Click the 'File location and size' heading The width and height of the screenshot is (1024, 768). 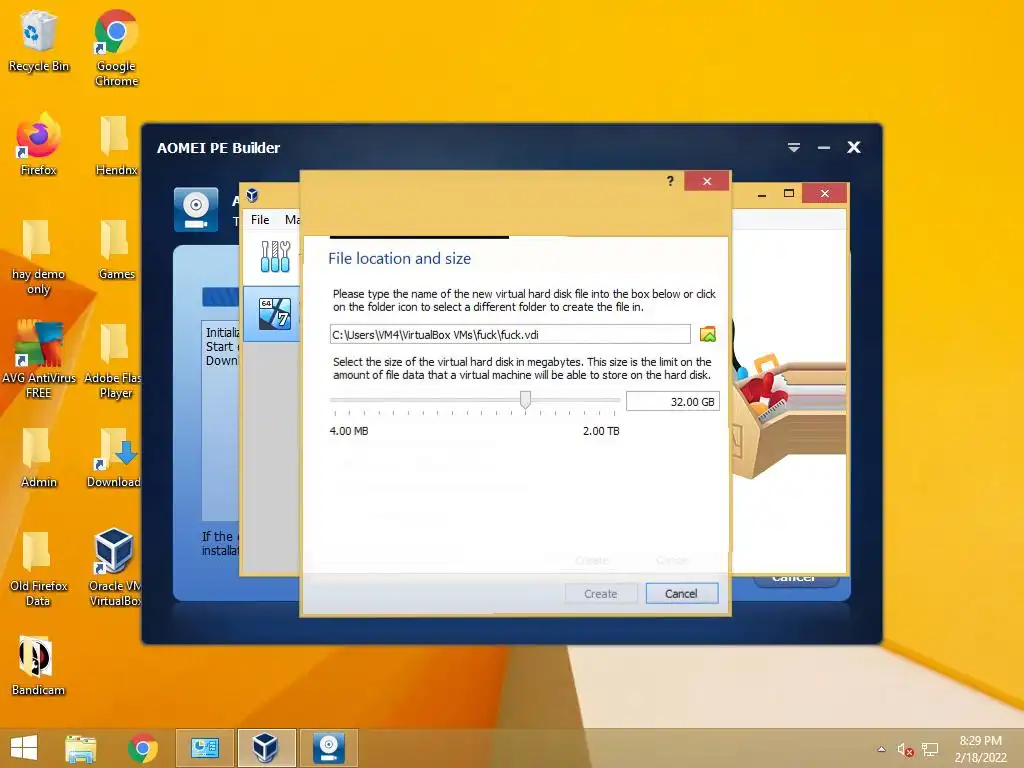(x=399, y=259)
